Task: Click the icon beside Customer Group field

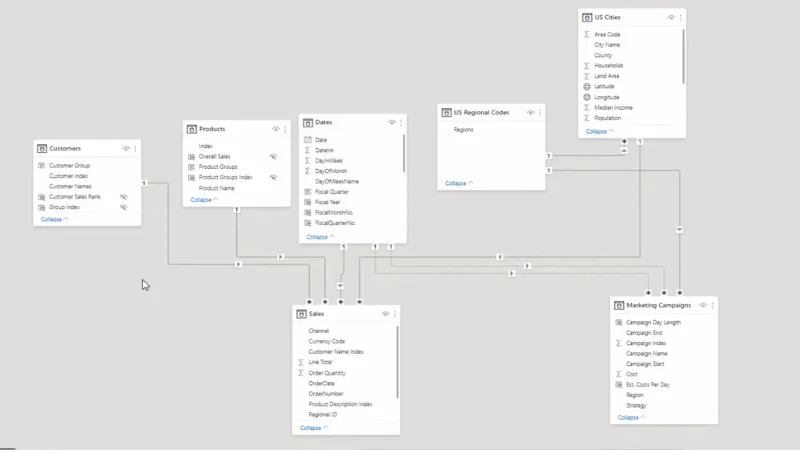Action: tap(42, 165)
